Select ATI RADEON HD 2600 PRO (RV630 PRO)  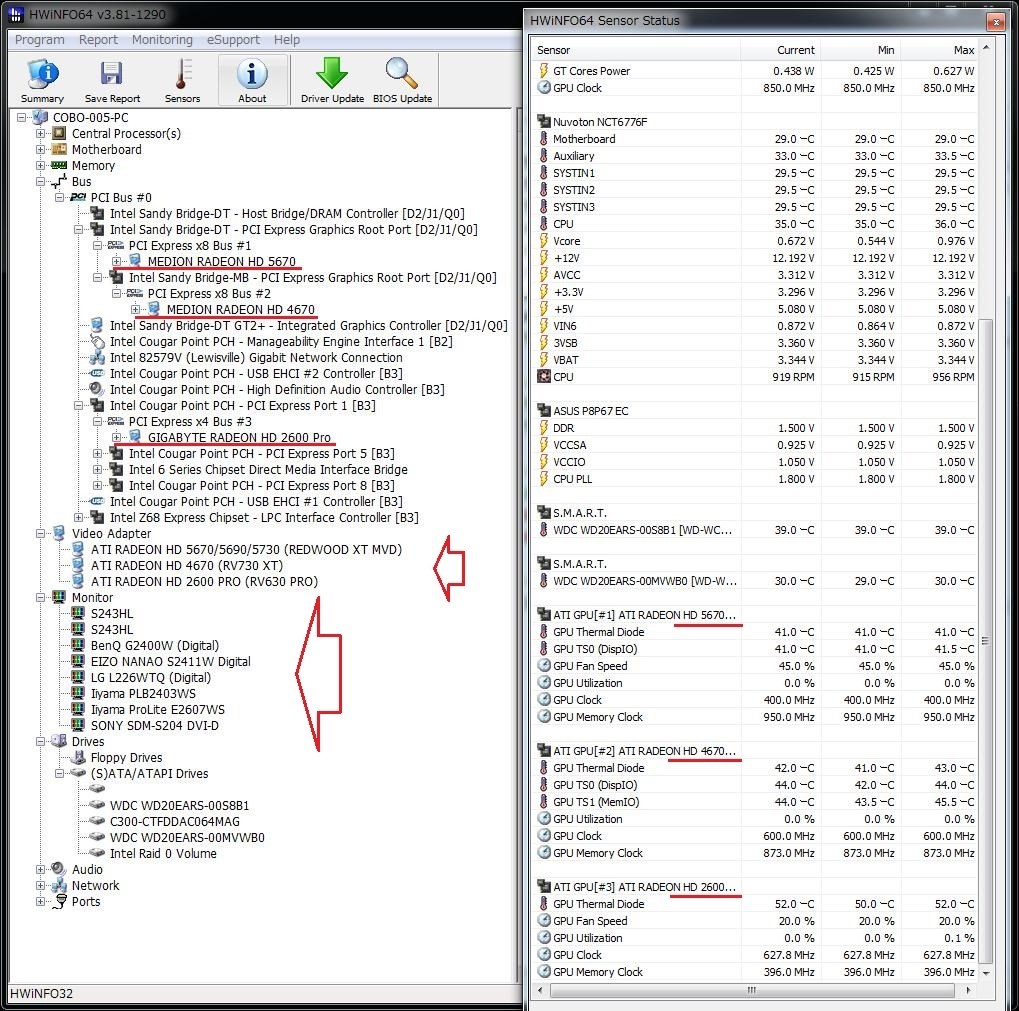tap(204, 582)
